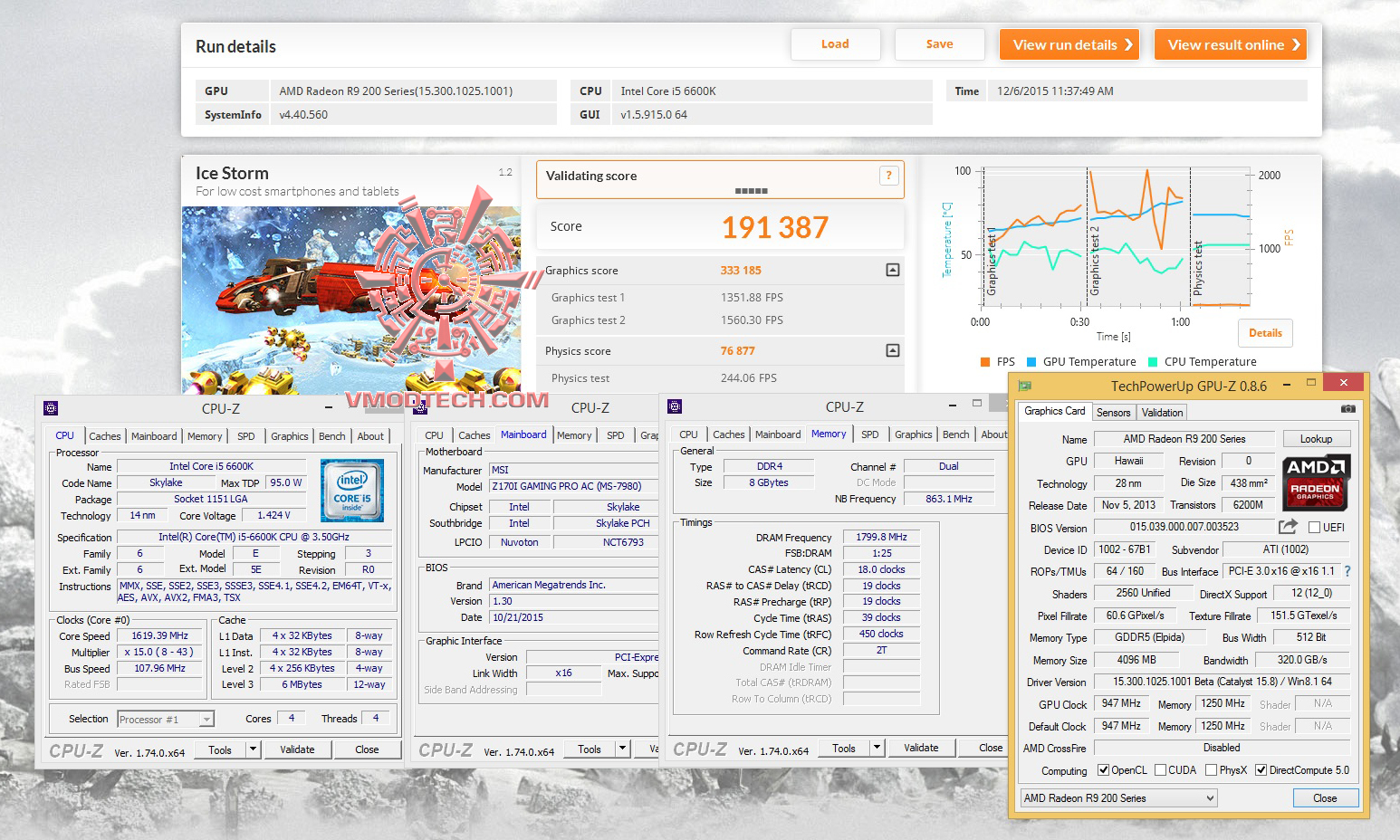Take a GPU-Z screenshot with the camera icon

pos(1348,409)
